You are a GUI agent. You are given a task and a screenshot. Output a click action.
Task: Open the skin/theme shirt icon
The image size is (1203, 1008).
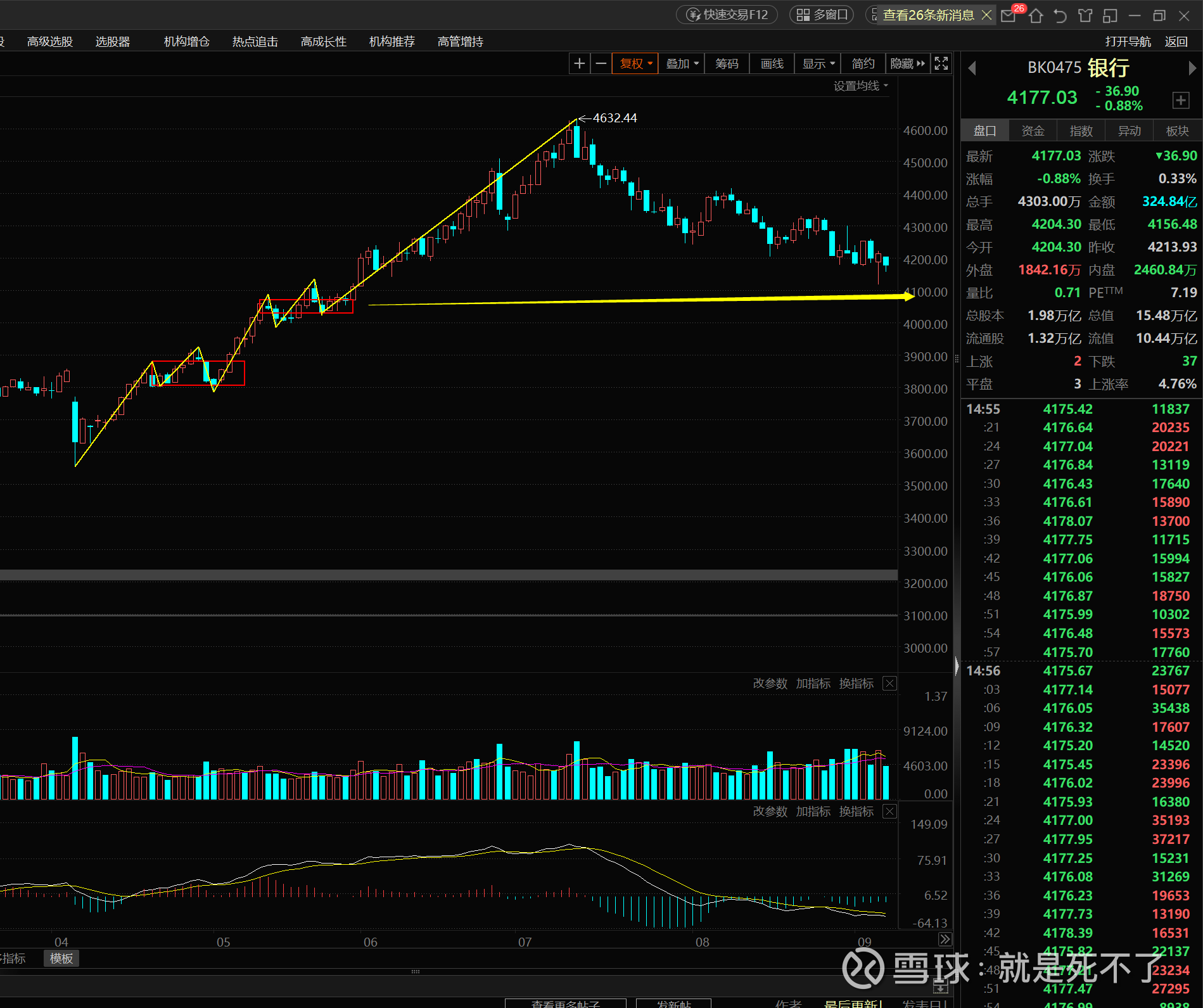coord(1085,15)
